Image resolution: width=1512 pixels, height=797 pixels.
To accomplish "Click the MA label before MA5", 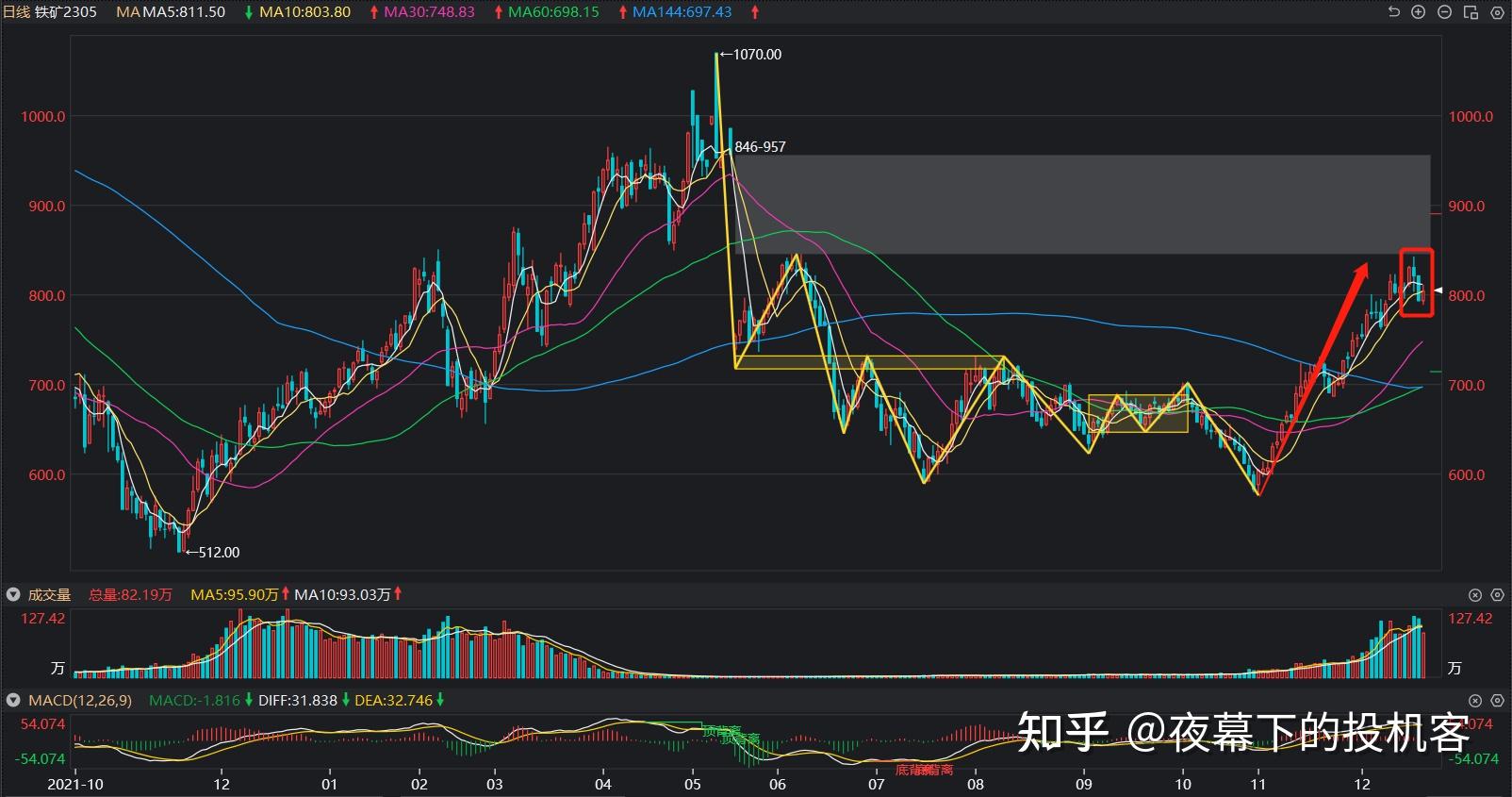I will click(129, 12).
